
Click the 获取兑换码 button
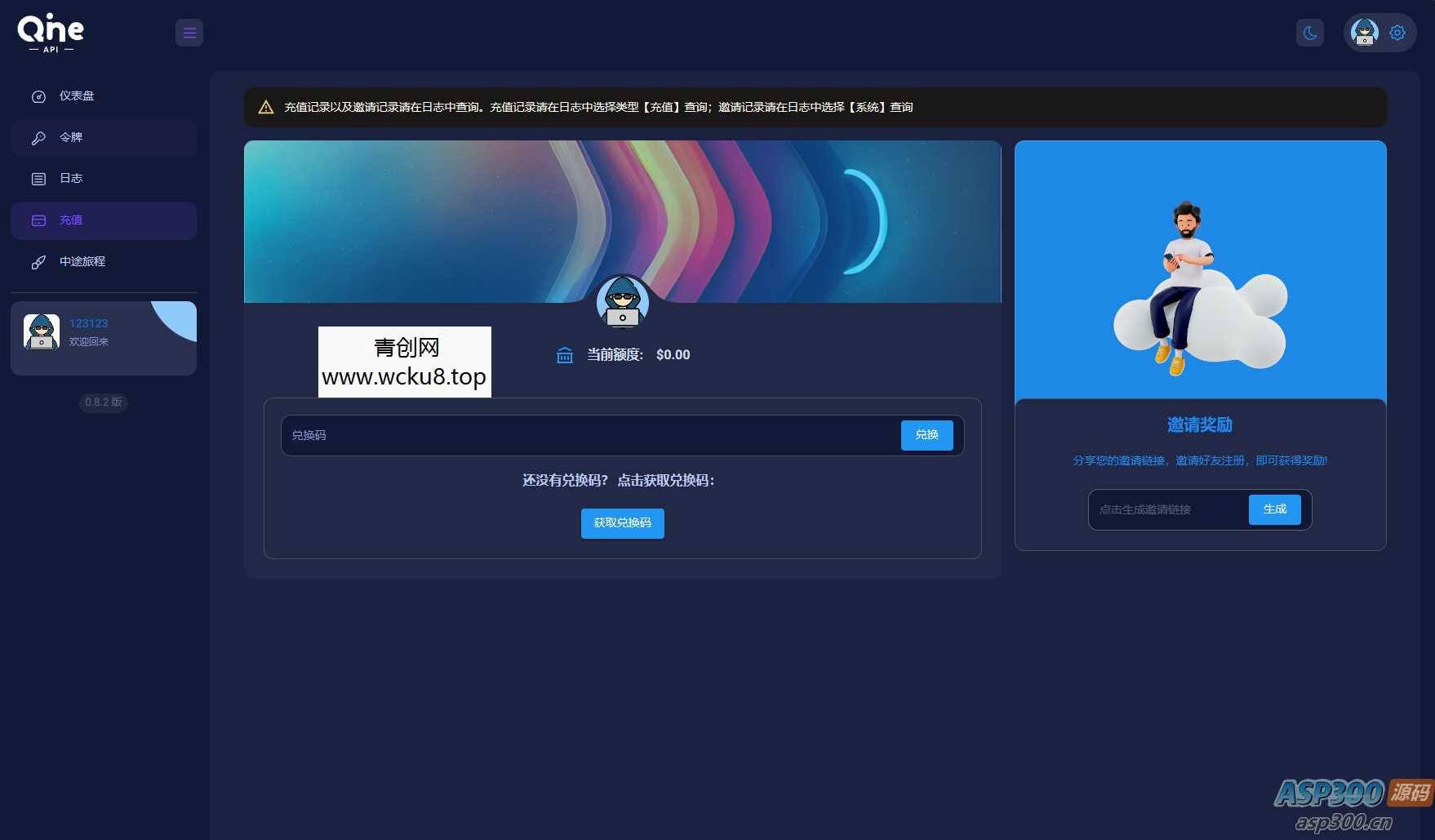(622, 523)
